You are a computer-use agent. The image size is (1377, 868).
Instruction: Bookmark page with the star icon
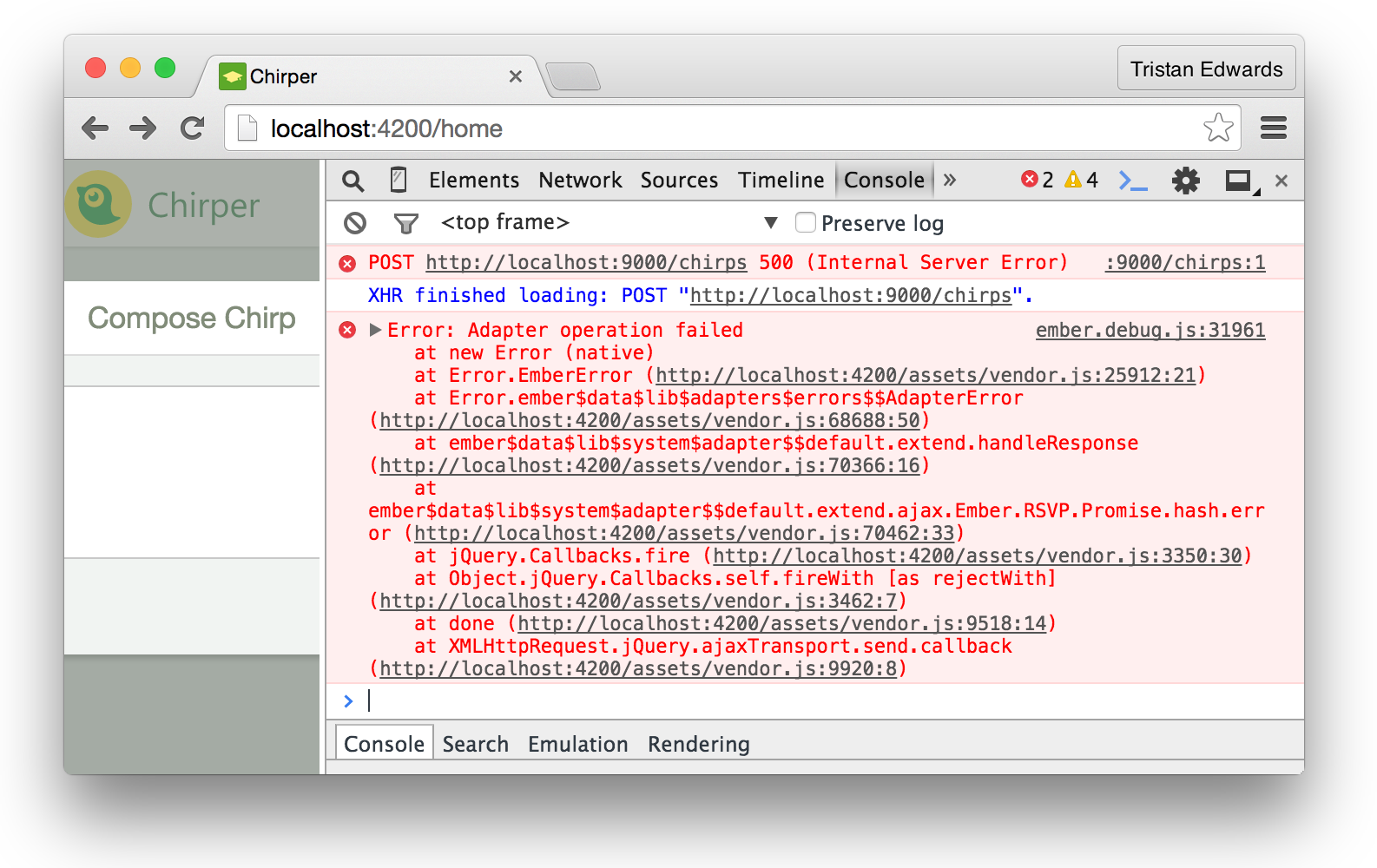1218,128
